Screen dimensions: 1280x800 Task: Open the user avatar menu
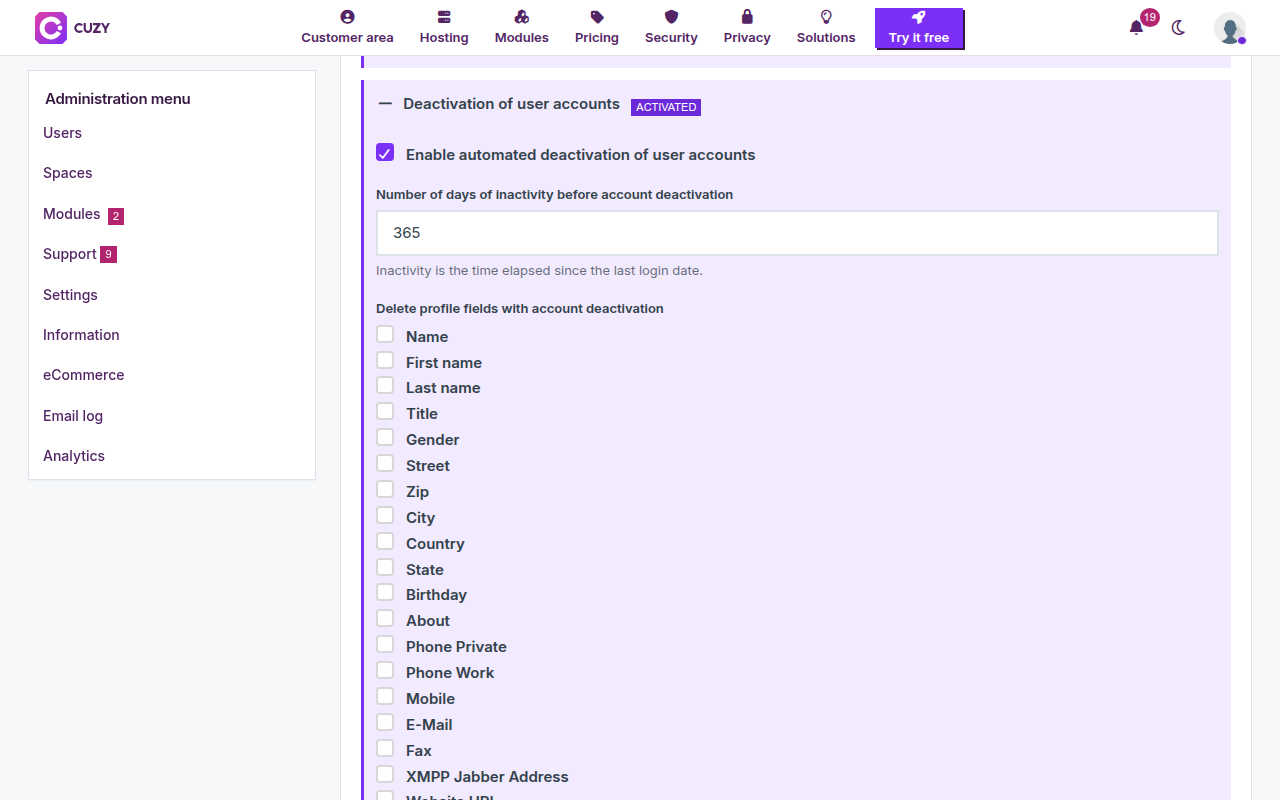(x=1230, y=28)
